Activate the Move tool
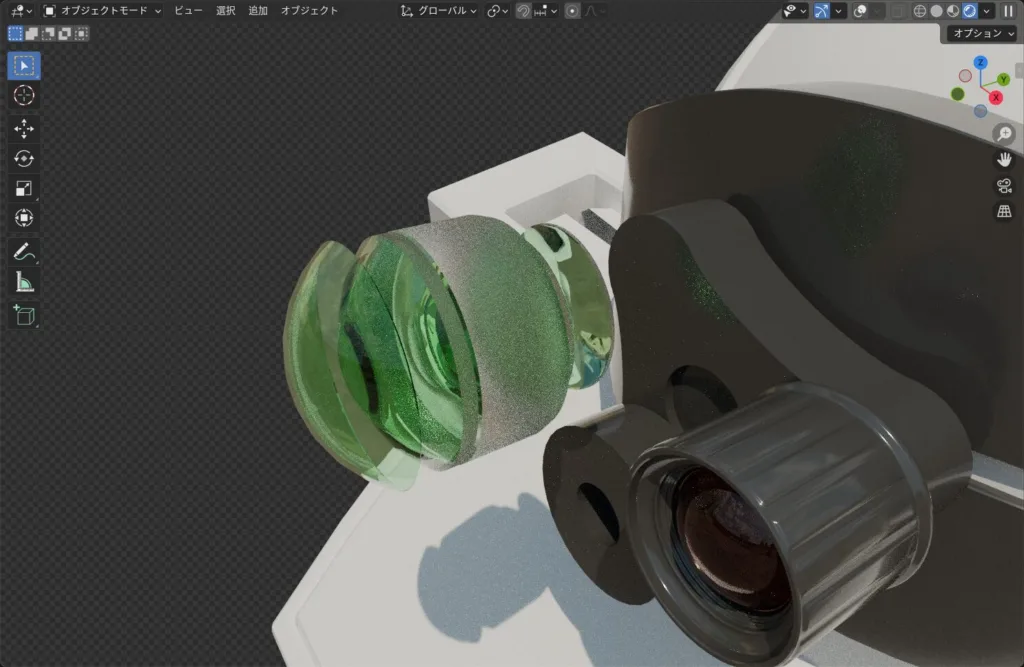The image size is (1024, 667). [24, 128]
